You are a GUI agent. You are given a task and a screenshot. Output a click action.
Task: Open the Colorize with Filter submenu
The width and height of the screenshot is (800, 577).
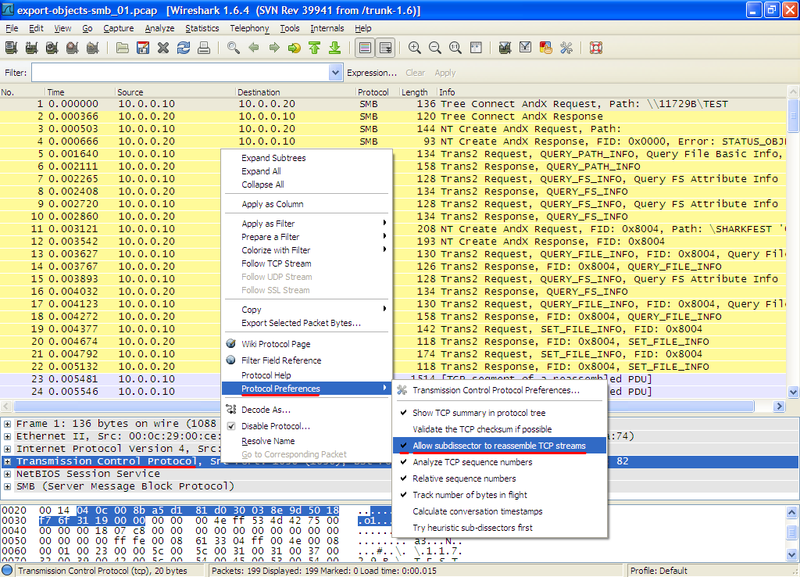307,250
